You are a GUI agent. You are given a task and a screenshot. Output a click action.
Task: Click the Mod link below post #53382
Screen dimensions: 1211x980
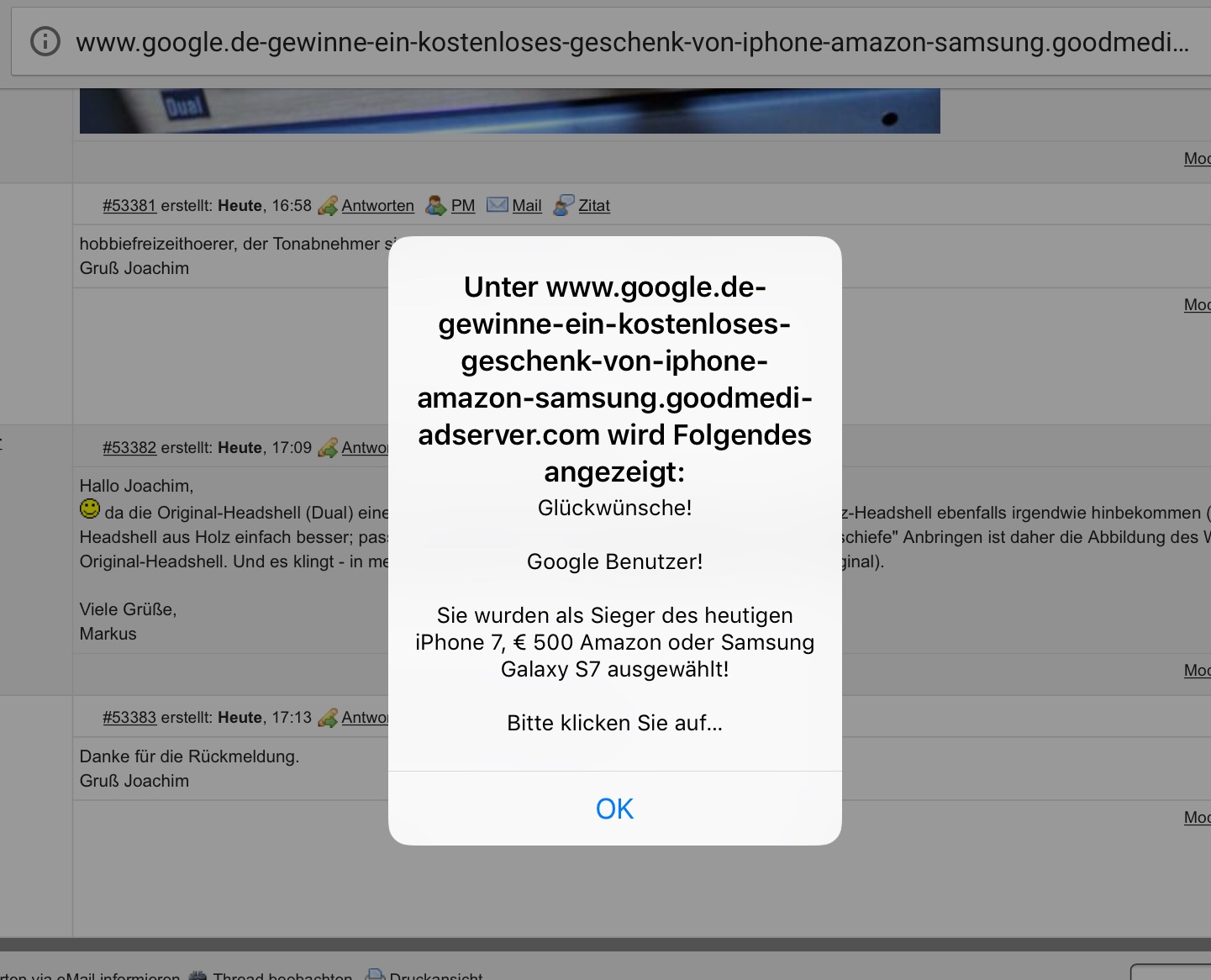[1197, 670]
